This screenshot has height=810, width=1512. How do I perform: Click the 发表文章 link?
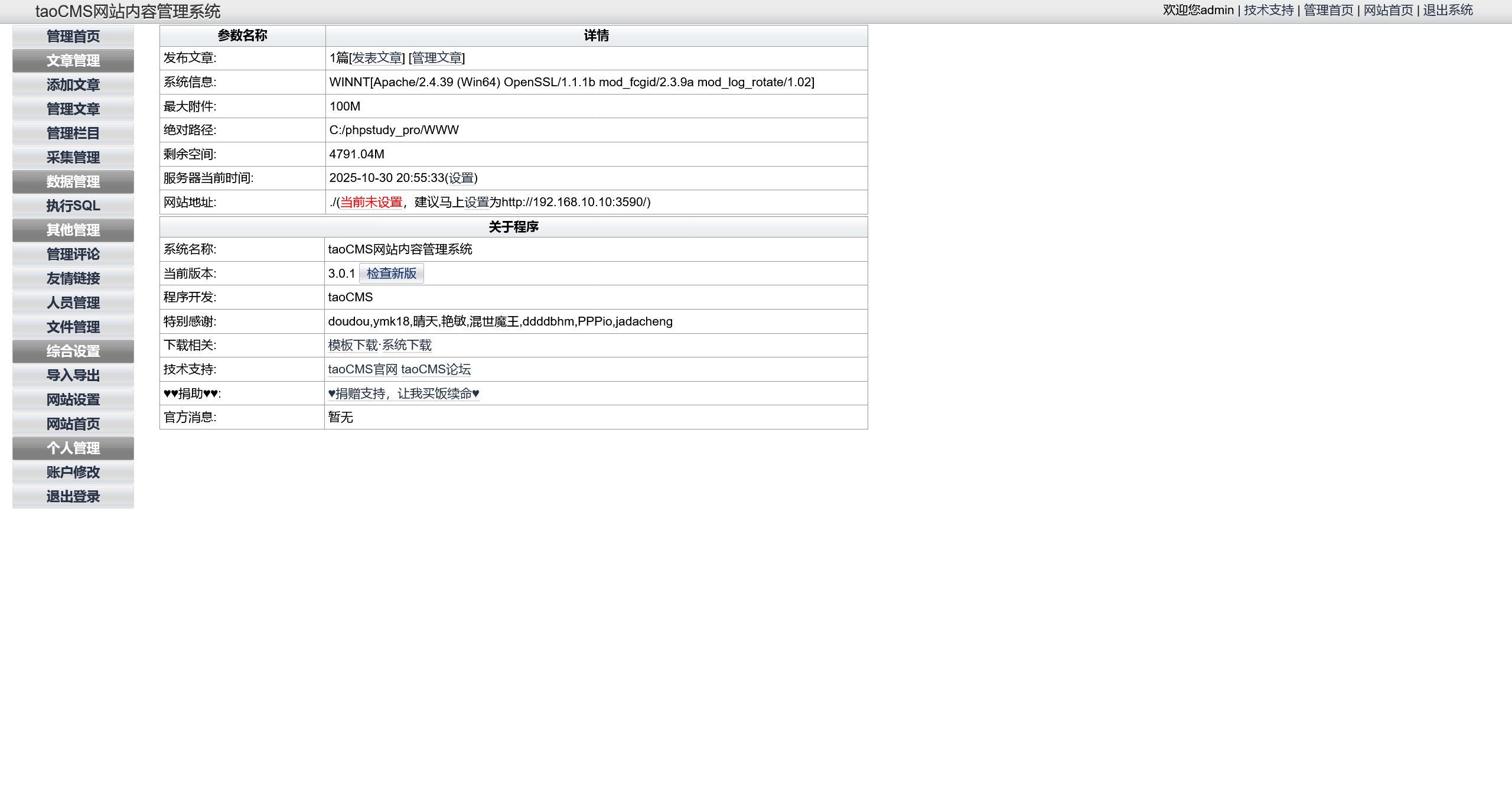tap(377, 58)
